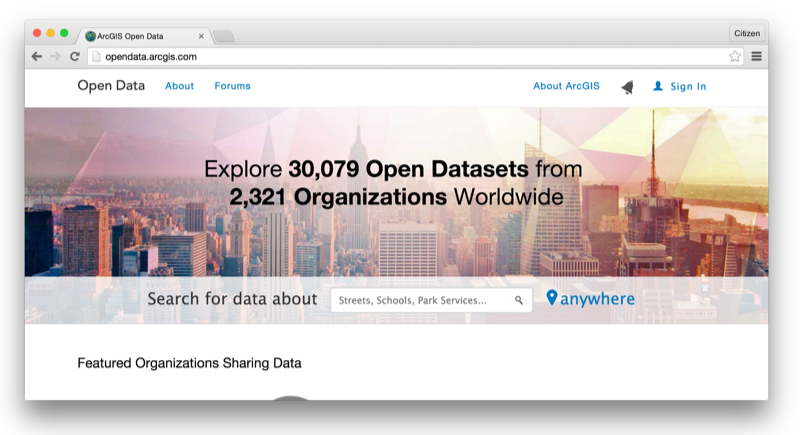Click the megaphone announcements icon
Image resolution: width=800 pixels, height=435 pixels.
coord(628,87)
